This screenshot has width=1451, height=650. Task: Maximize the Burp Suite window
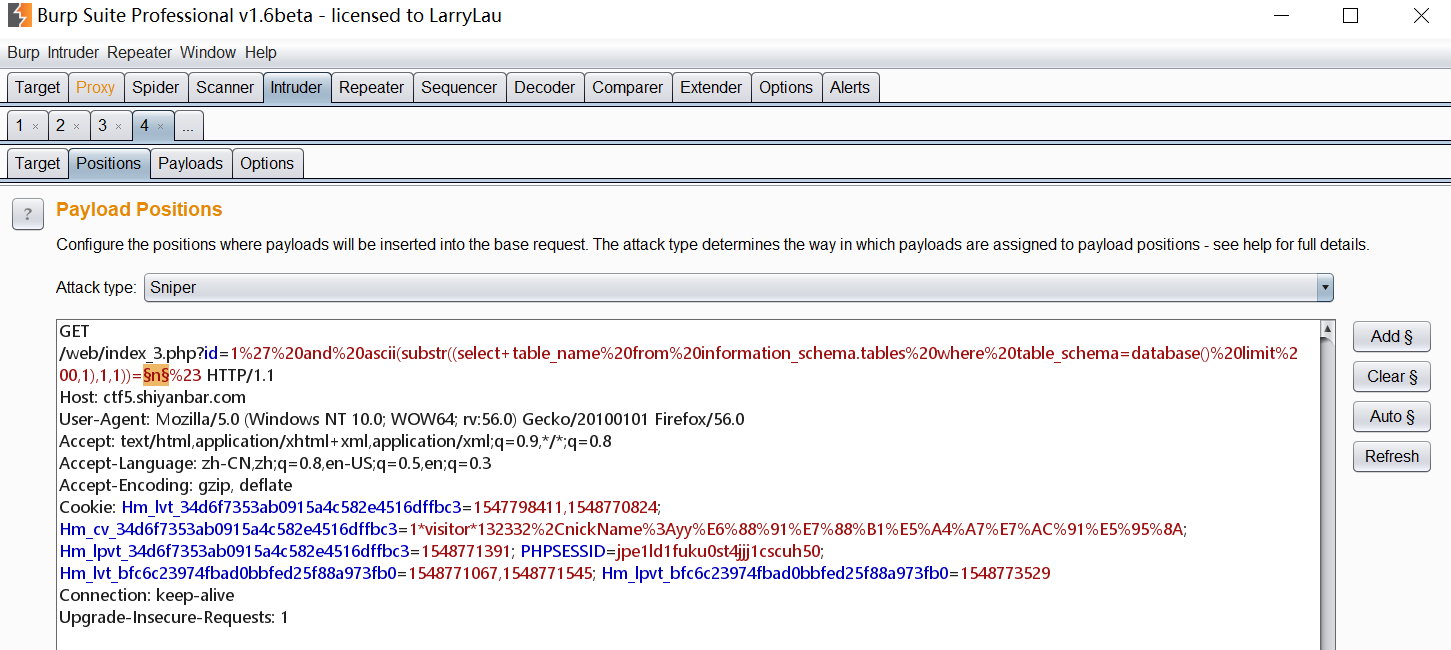(1350, 16)
